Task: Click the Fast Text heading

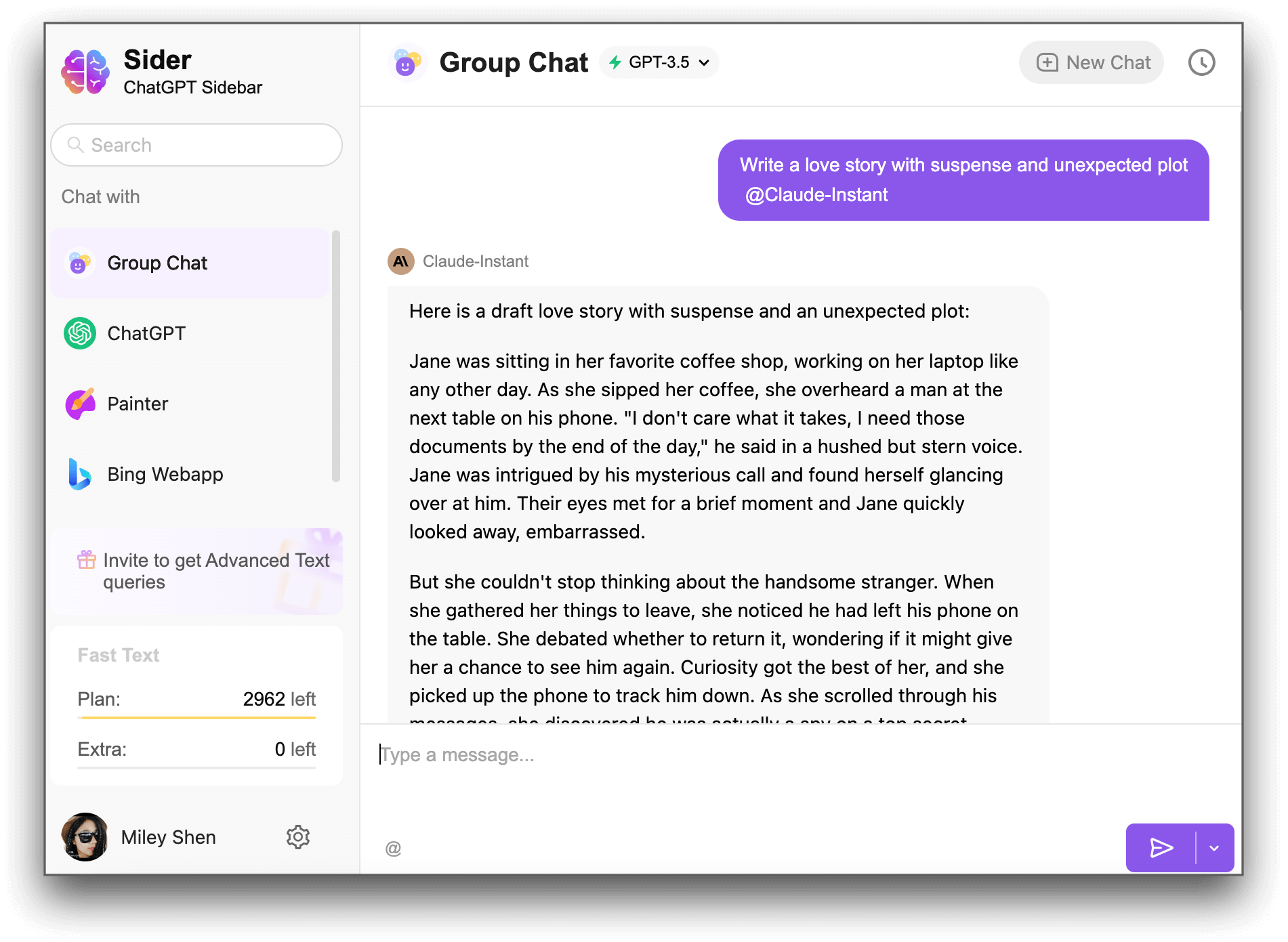Action: click(119, 655)
